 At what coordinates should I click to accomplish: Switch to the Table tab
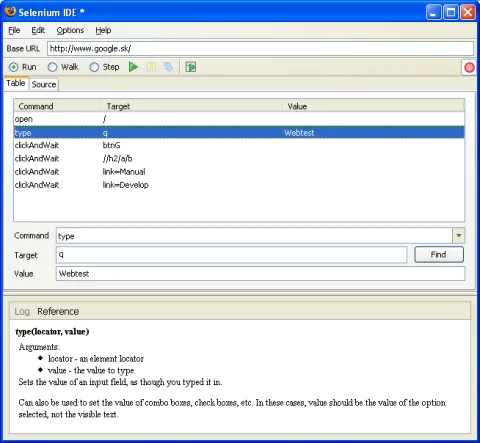pos(16,83)
